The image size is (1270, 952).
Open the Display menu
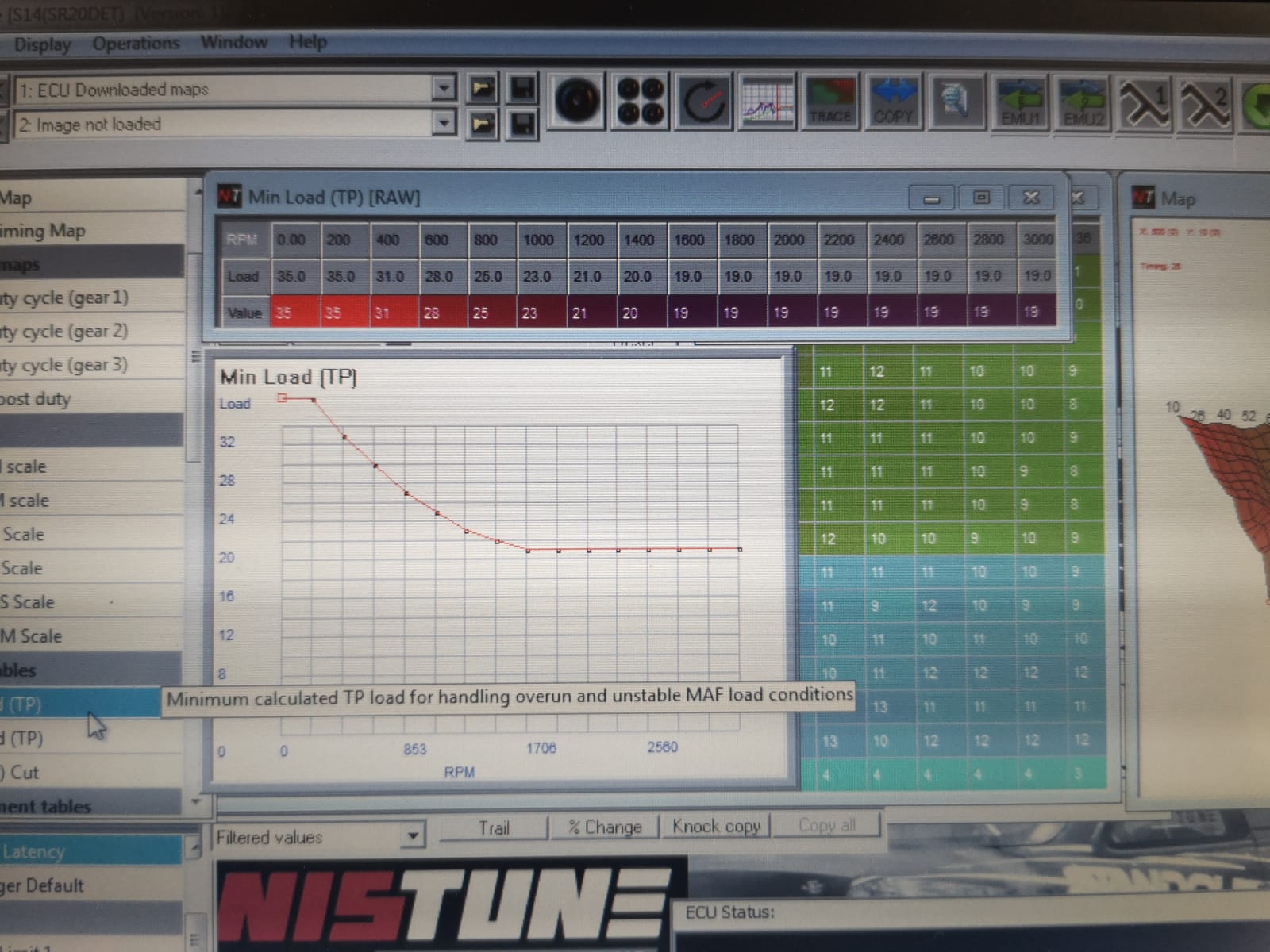click(42, 44)
